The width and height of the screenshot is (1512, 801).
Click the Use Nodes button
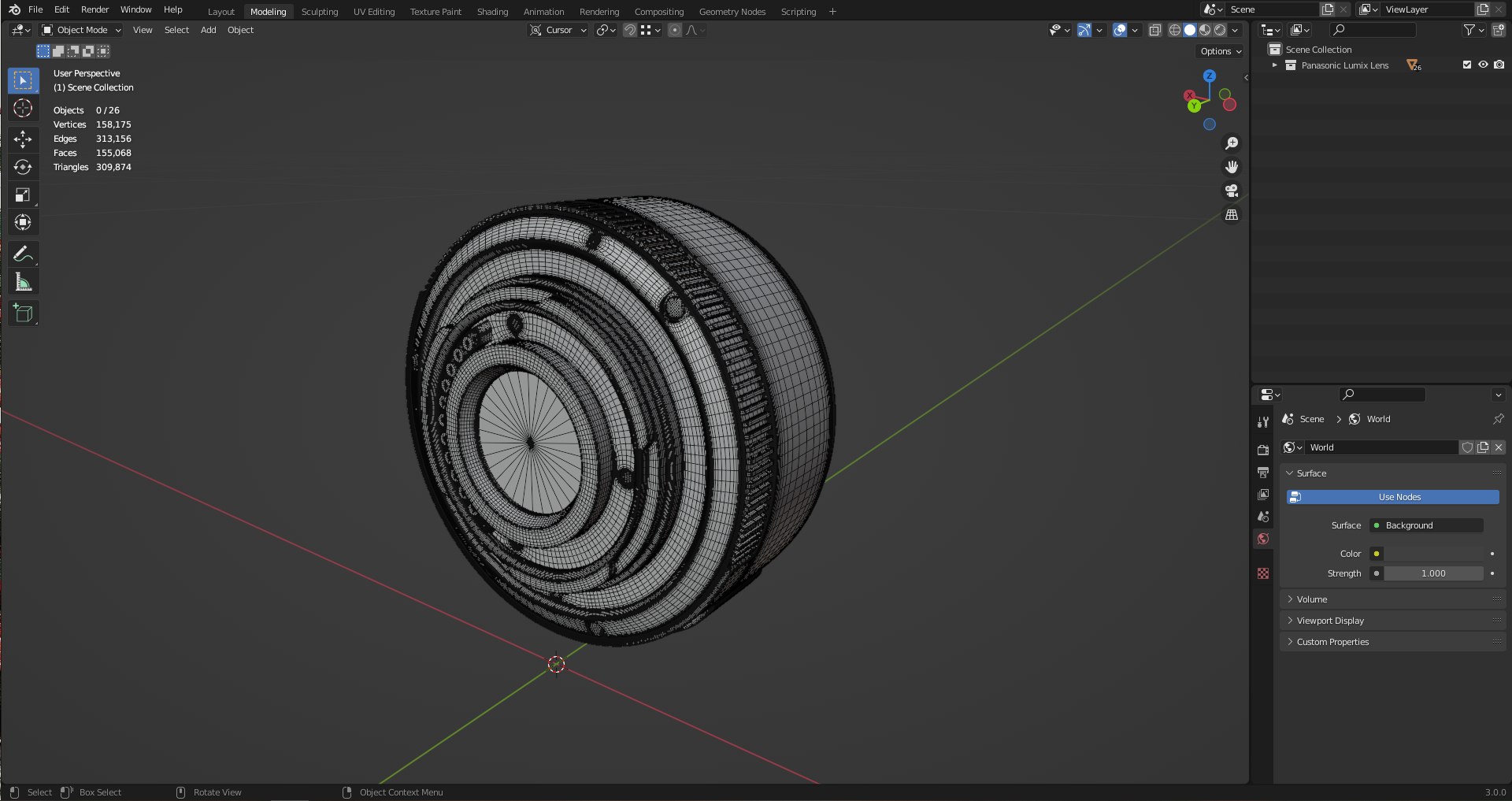point(1392,497)
